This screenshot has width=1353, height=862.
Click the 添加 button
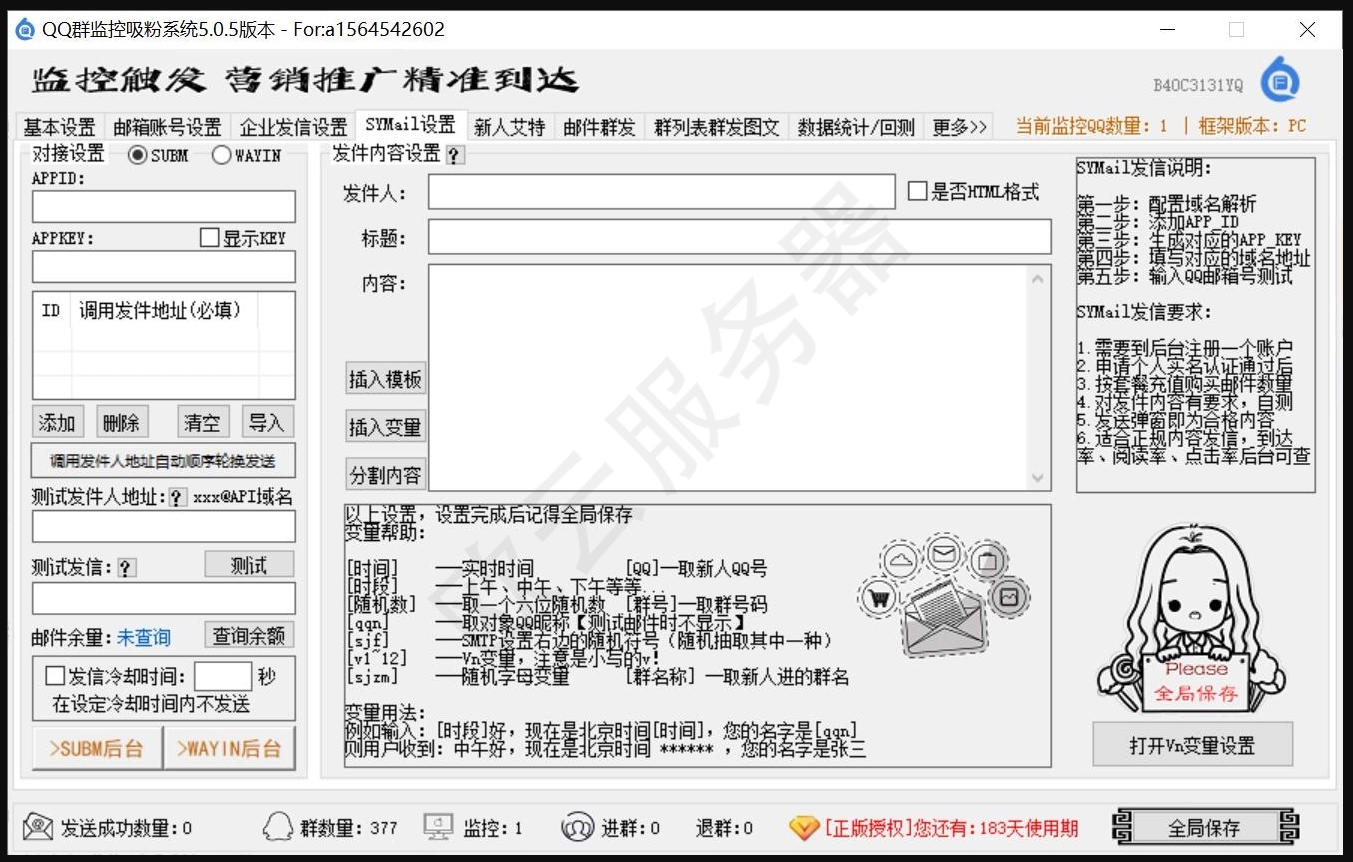[x=57, y=422]
